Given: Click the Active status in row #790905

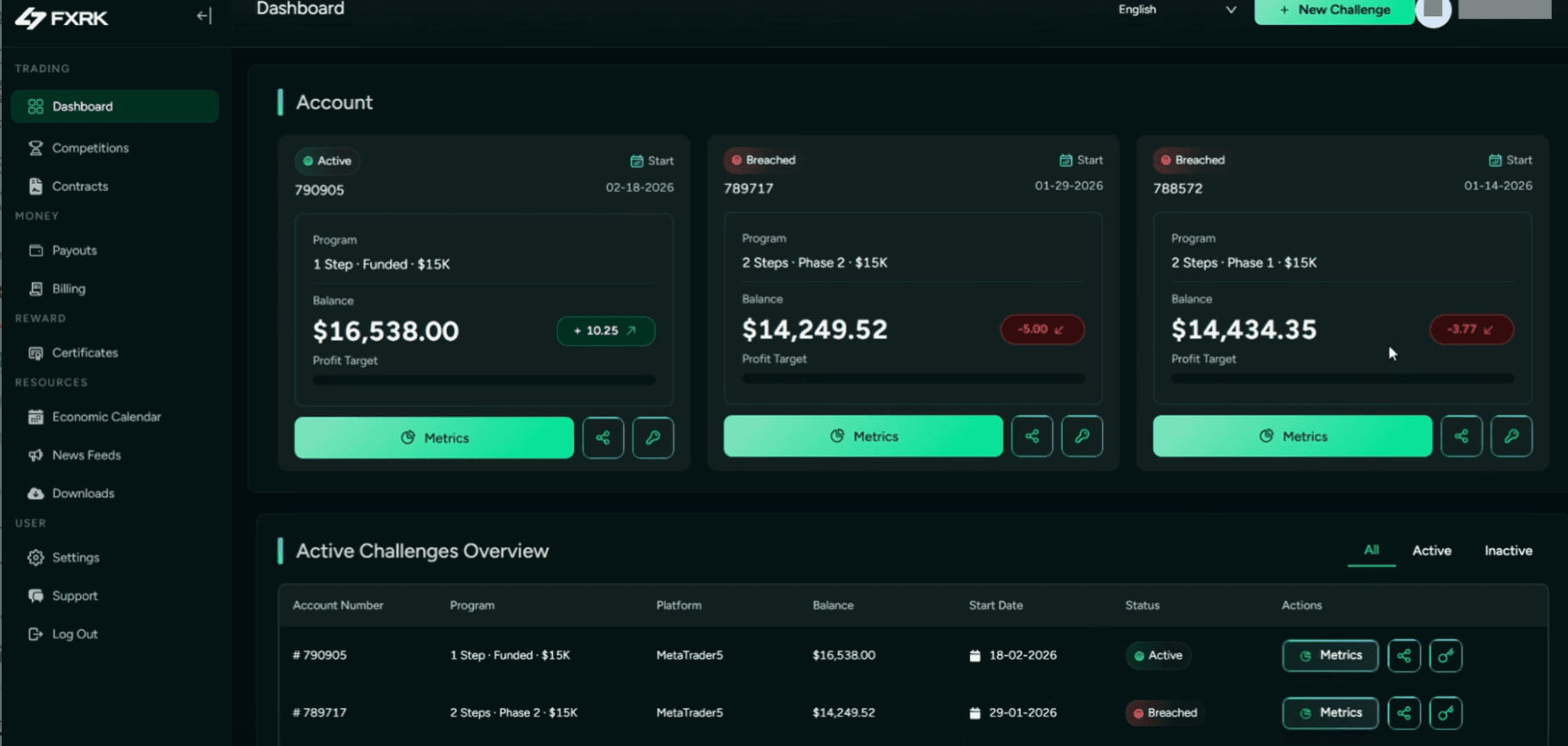Looking at the screenshot, I should tap(1158, 656).
